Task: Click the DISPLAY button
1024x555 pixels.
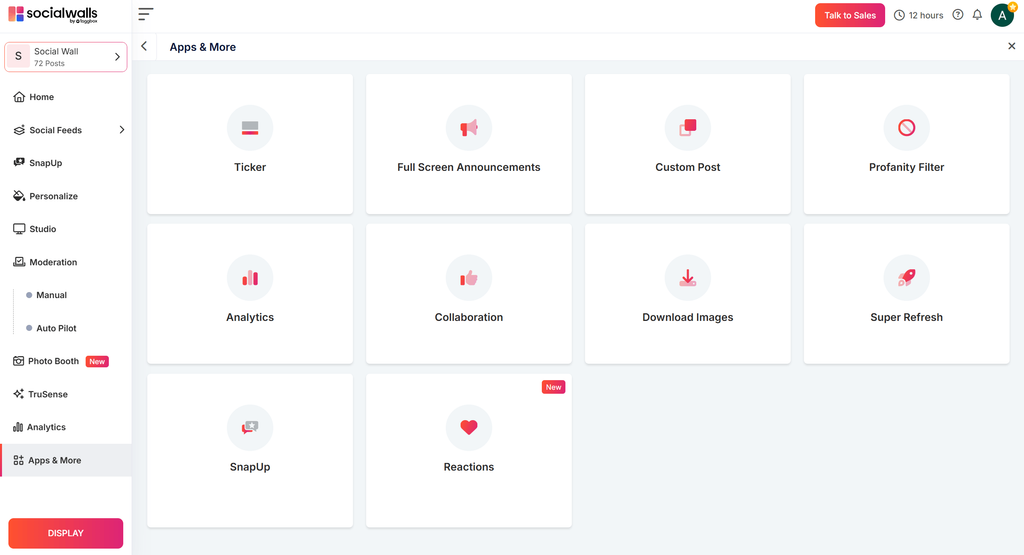Action: [x=65, y=533]
